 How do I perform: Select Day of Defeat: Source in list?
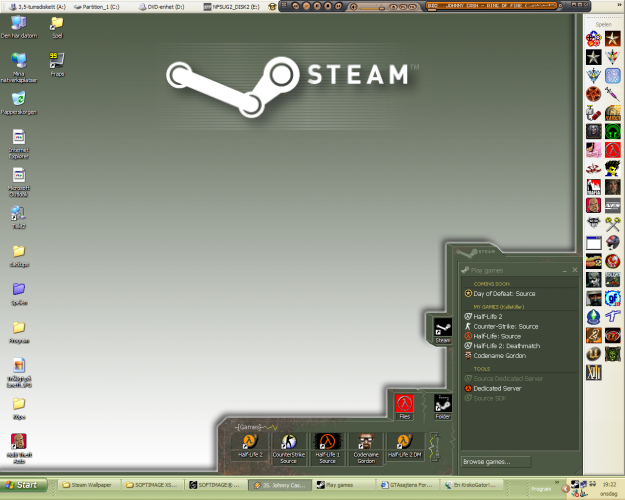[505, 294]
